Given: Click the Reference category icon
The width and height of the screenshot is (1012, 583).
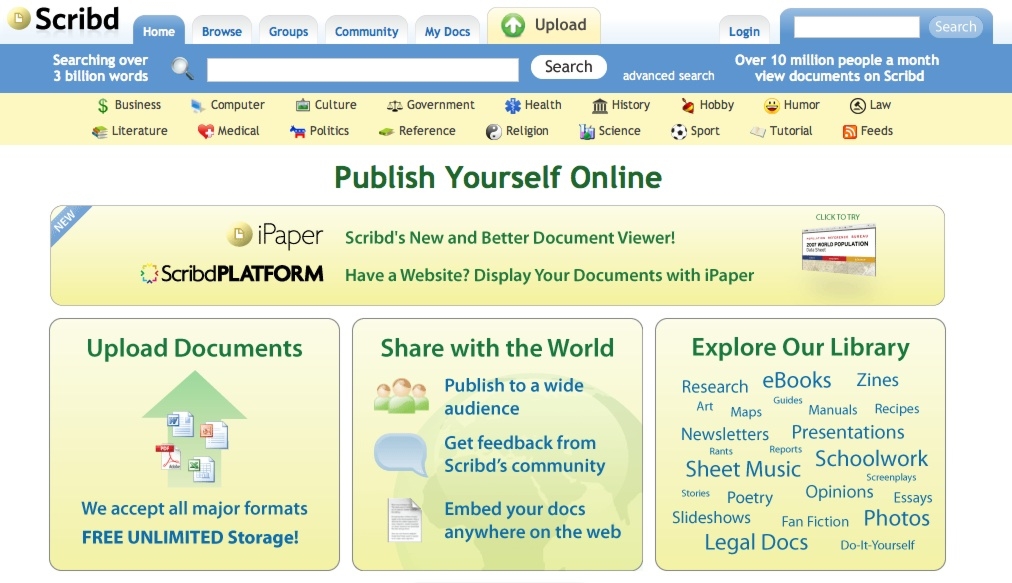Looking at the screenshot, I should 386,132.
